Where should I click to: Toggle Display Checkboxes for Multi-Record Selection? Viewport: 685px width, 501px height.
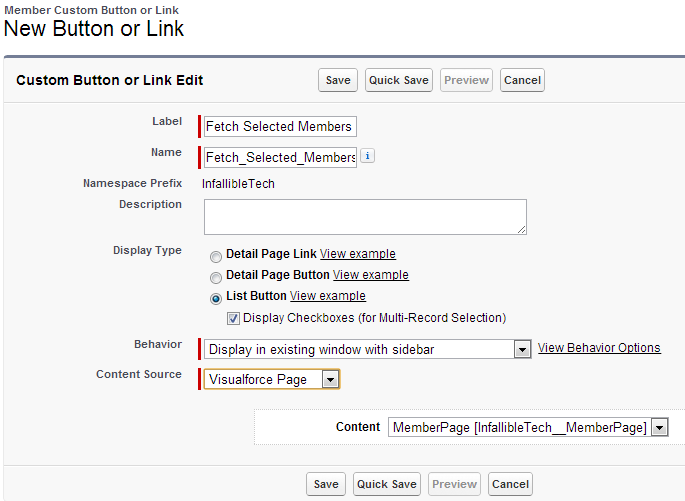click(233, 318)
